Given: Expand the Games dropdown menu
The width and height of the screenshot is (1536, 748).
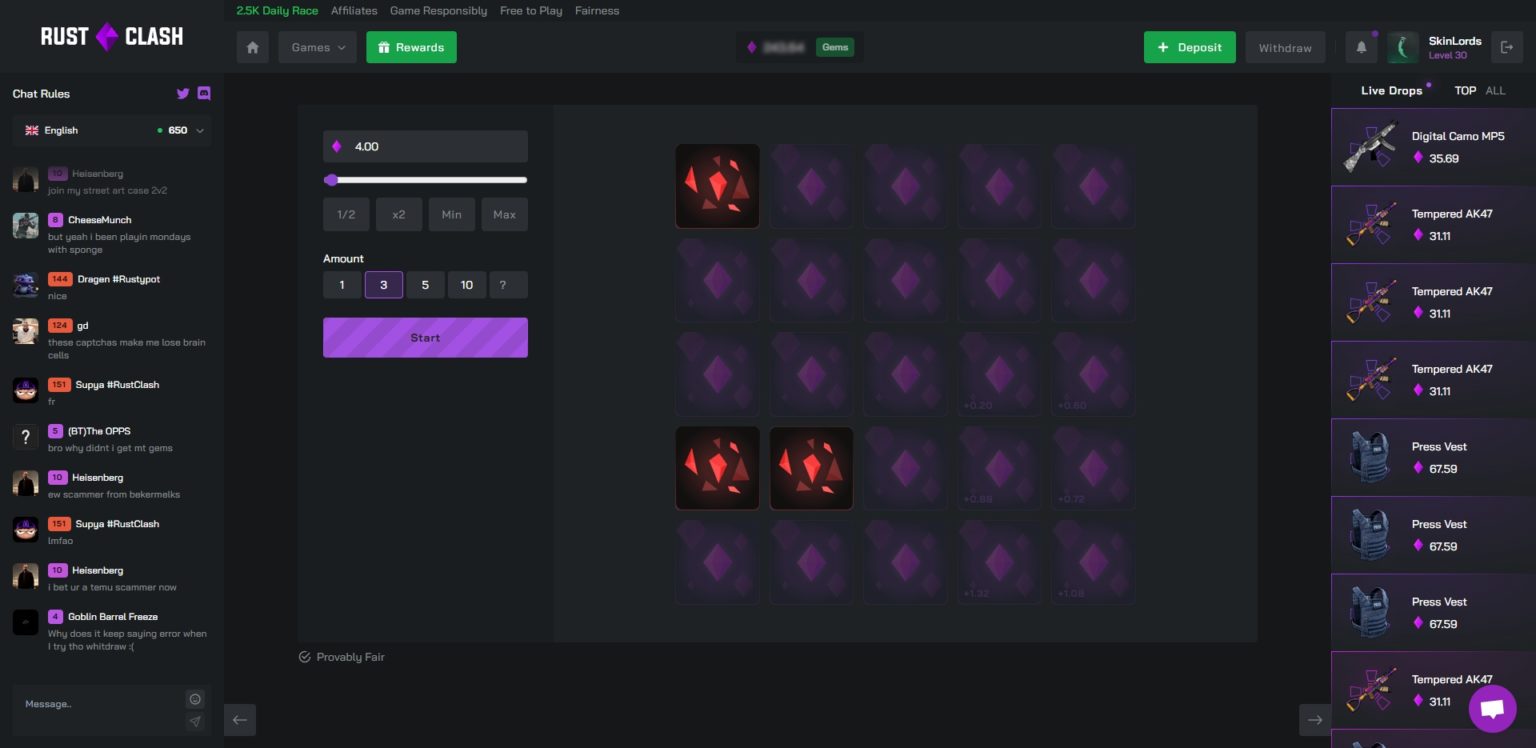Looking at the screenshot, I should (x=317, y=47).
